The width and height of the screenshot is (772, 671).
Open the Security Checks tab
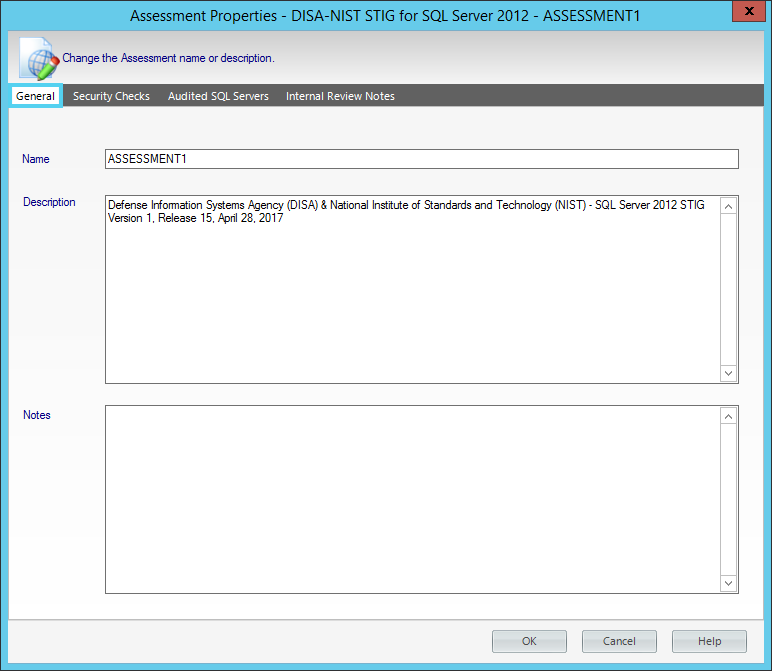click(111, 96)
